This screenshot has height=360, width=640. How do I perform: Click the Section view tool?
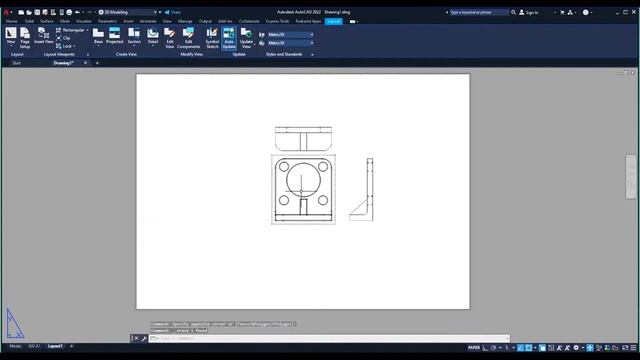pos(134,36)
